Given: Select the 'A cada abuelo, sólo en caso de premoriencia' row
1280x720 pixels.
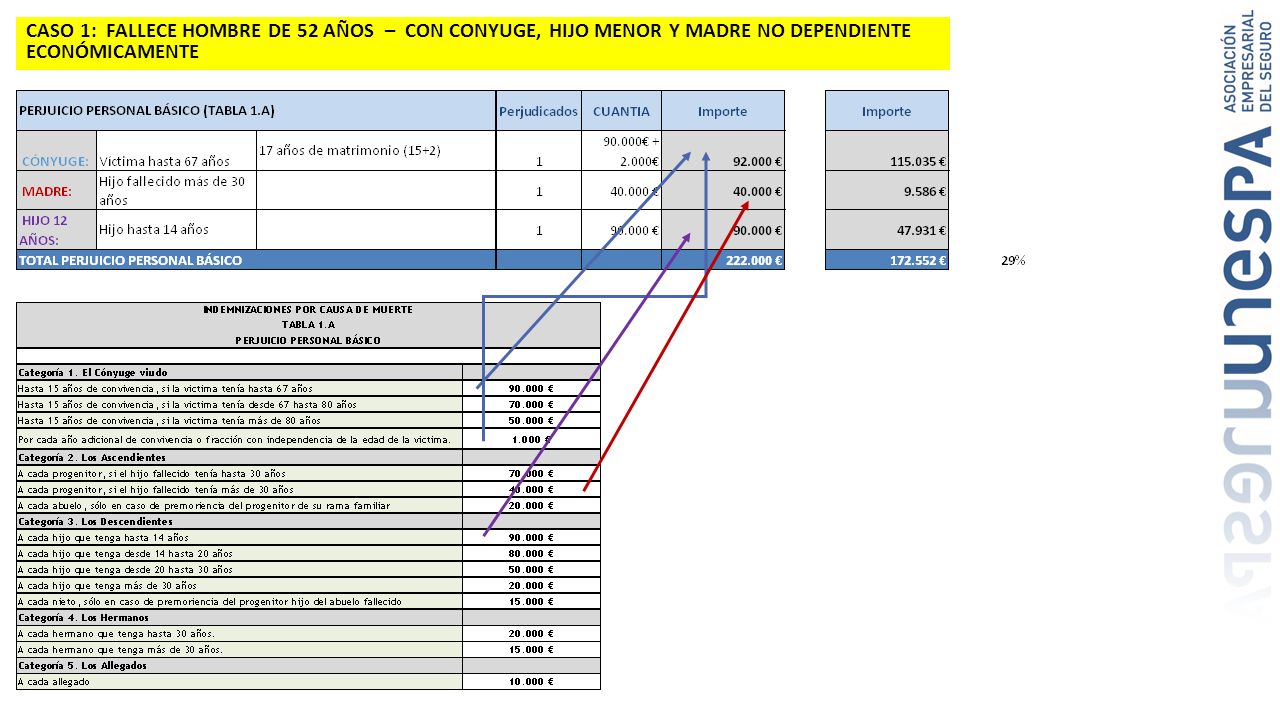Looking at the screenshot, I should point(308,505).
